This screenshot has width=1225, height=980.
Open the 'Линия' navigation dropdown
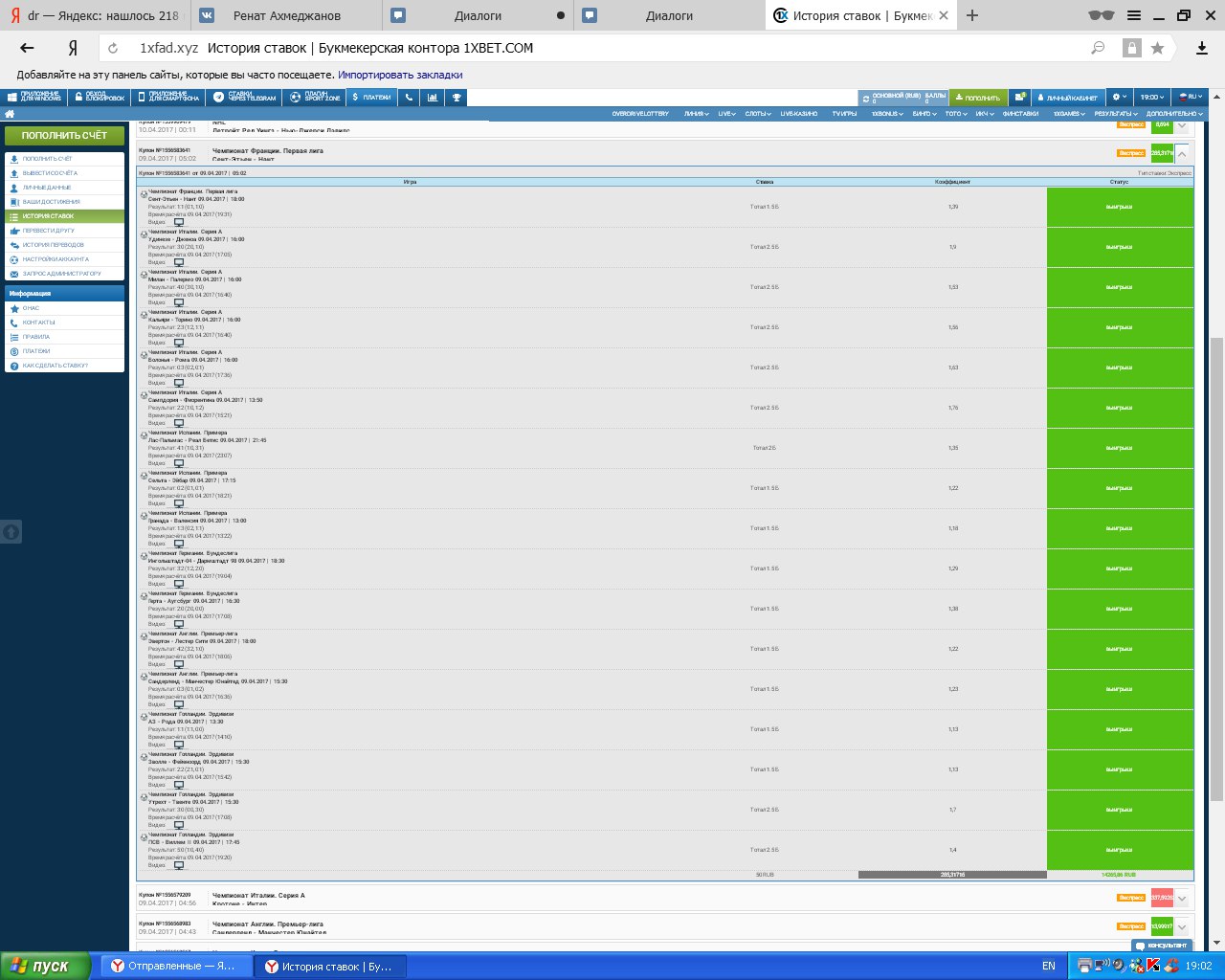[x=696, y=114]
